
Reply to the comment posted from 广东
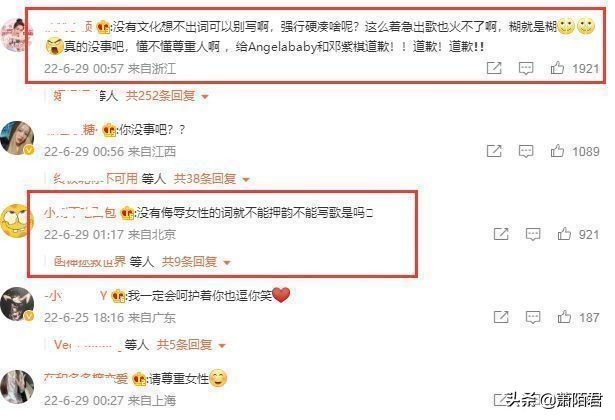tap(533, 317)
